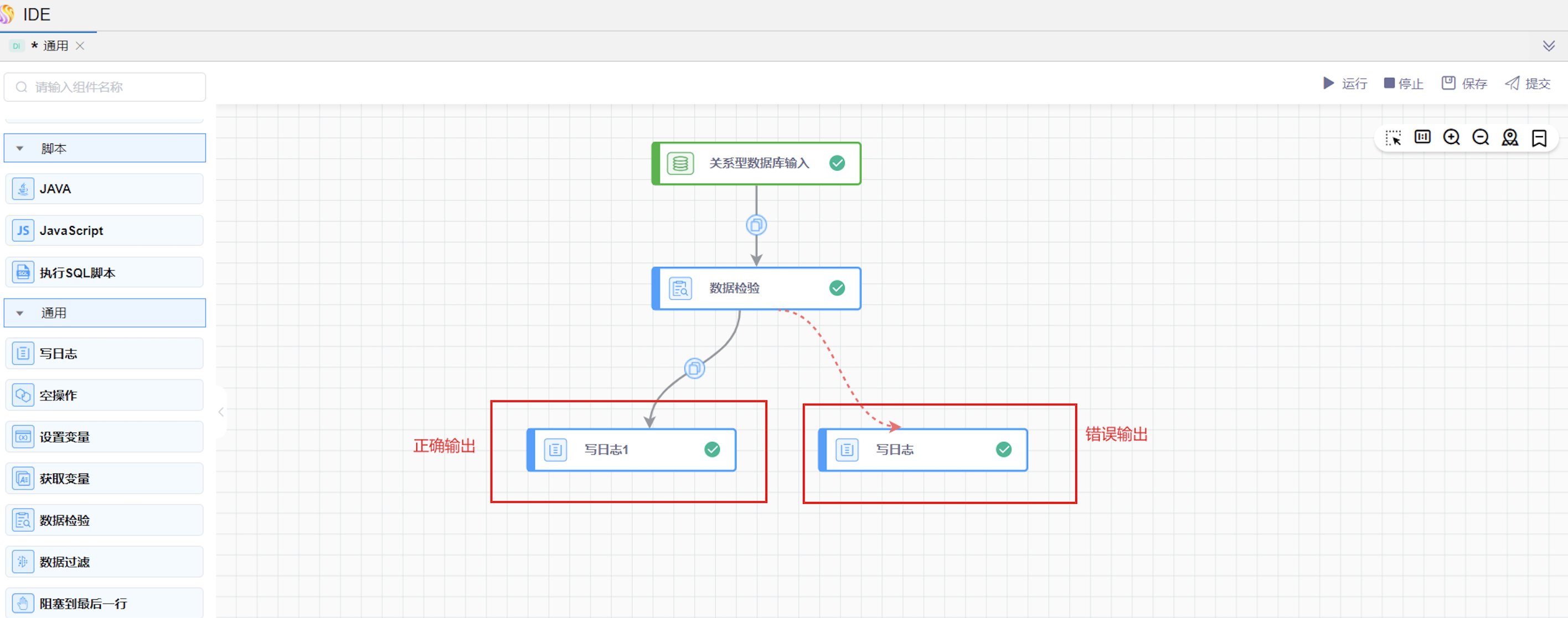This screenshot has width=1568, height=618.
Task: Click the zoom in canvas icon
Action: 1451,137
